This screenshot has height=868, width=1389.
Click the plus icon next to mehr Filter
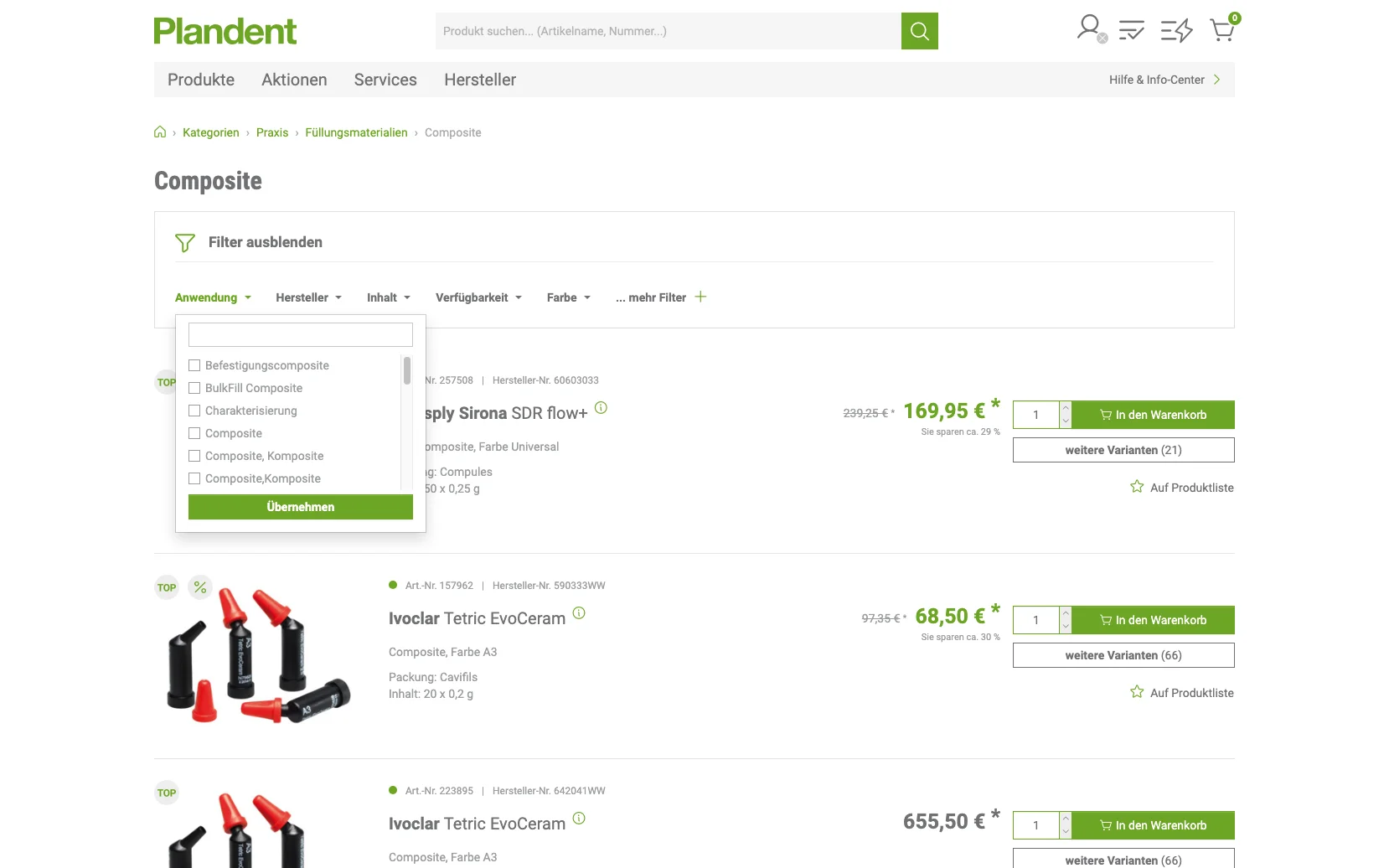tap(700, 297)
